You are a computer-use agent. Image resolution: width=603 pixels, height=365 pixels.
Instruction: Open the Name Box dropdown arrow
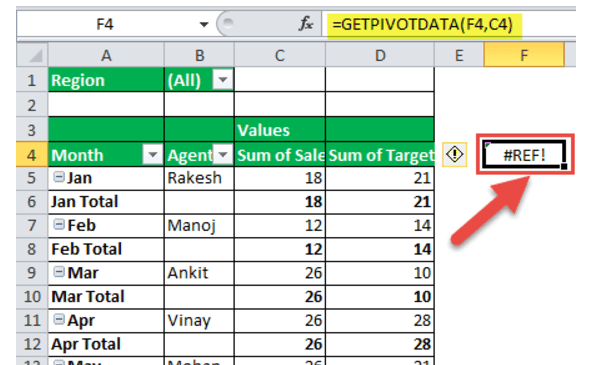(204, 25)
